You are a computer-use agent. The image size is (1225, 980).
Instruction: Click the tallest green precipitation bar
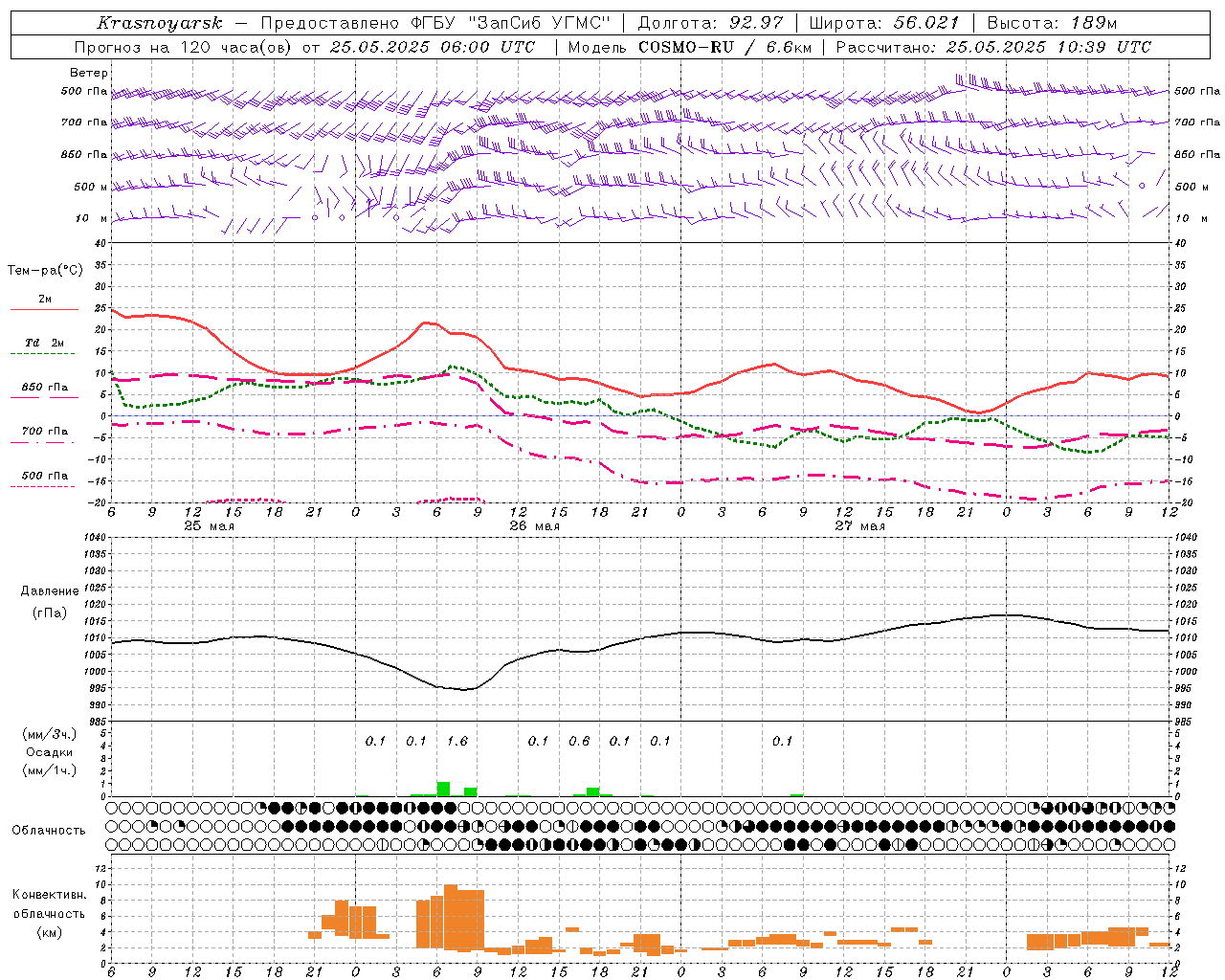[x=443, y=789]
